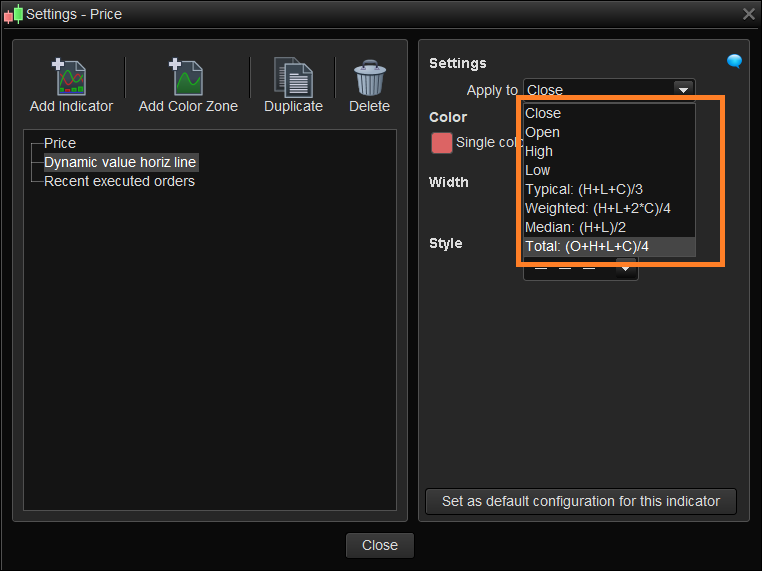Screen dimensions: 762x571
Task: Choose Typical: (H+L+C)/3 option
Action: point(609,189)
